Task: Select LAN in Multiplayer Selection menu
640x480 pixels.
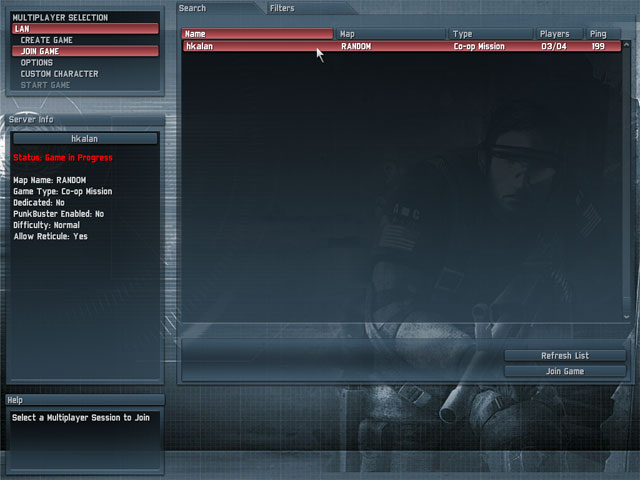Action: [85, 29]
